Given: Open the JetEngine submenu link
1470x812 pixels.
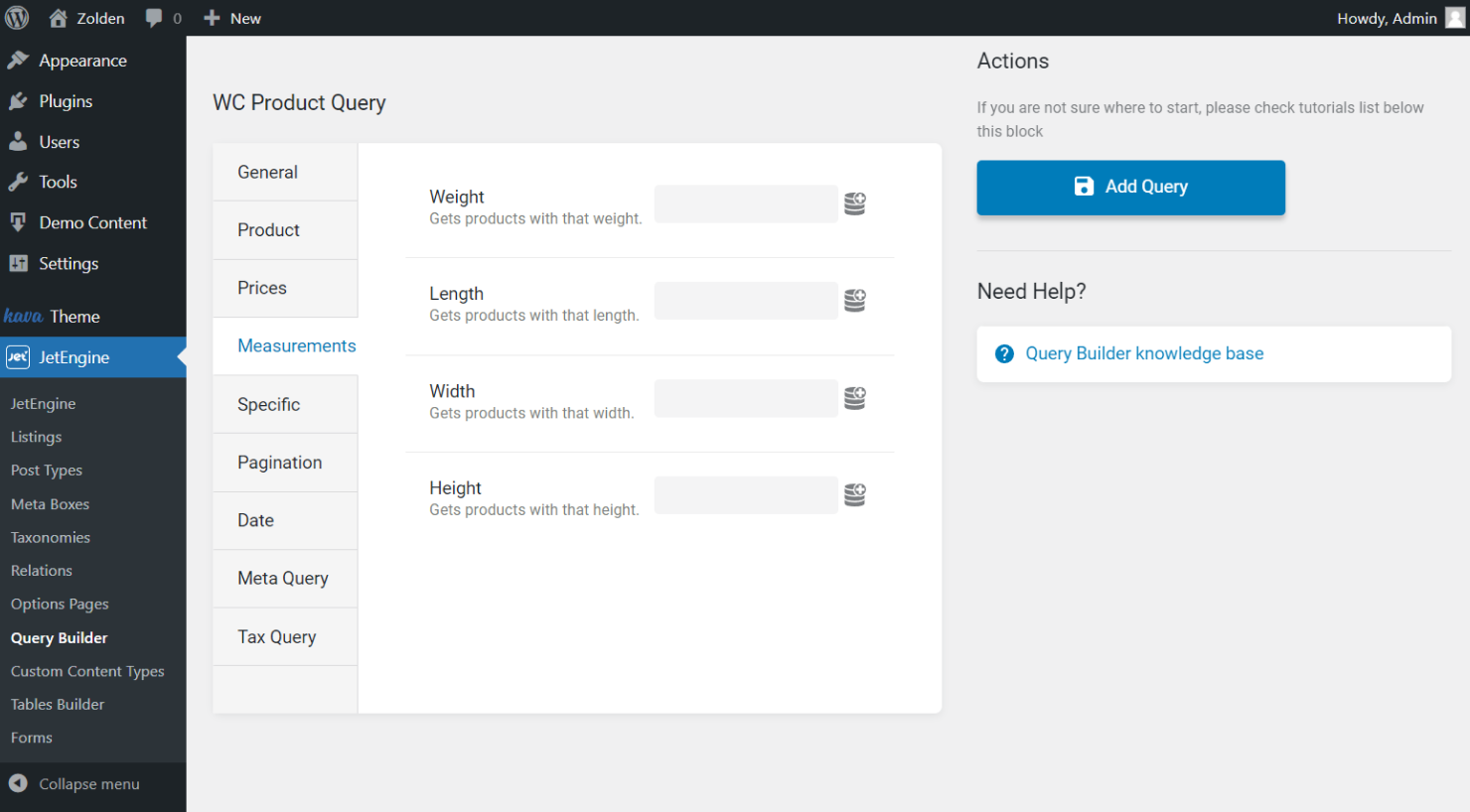Looking at the screenshot, I should pos(43,404).
